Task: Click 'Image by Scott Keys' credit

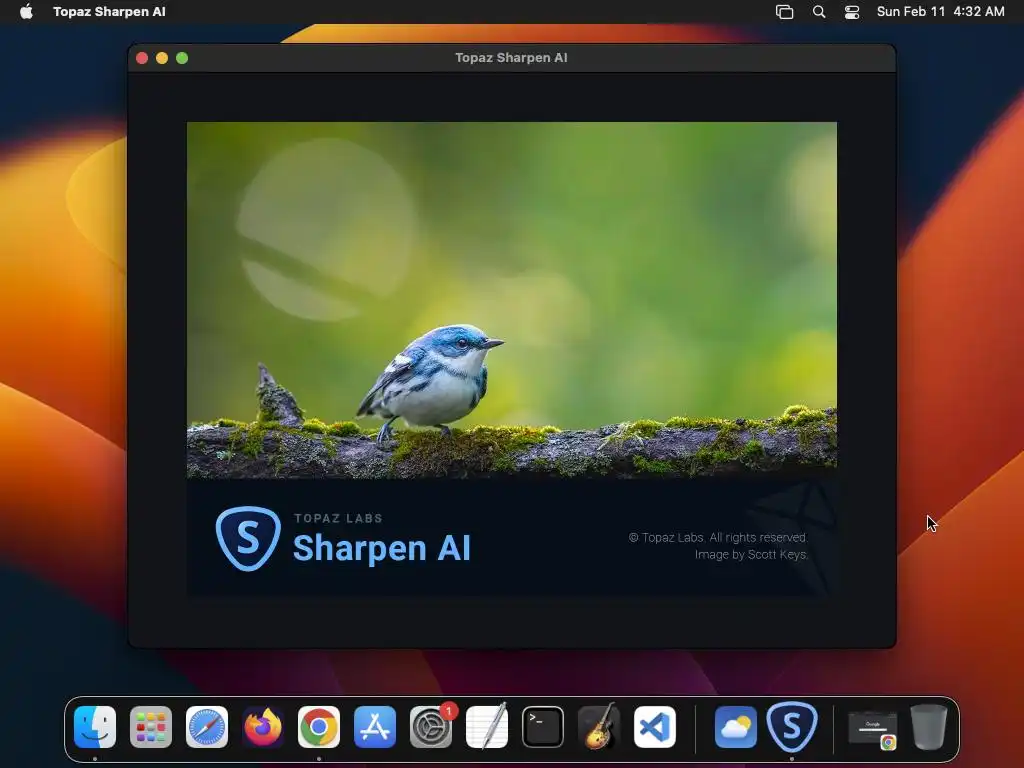Action: click(x=751, y=554)
